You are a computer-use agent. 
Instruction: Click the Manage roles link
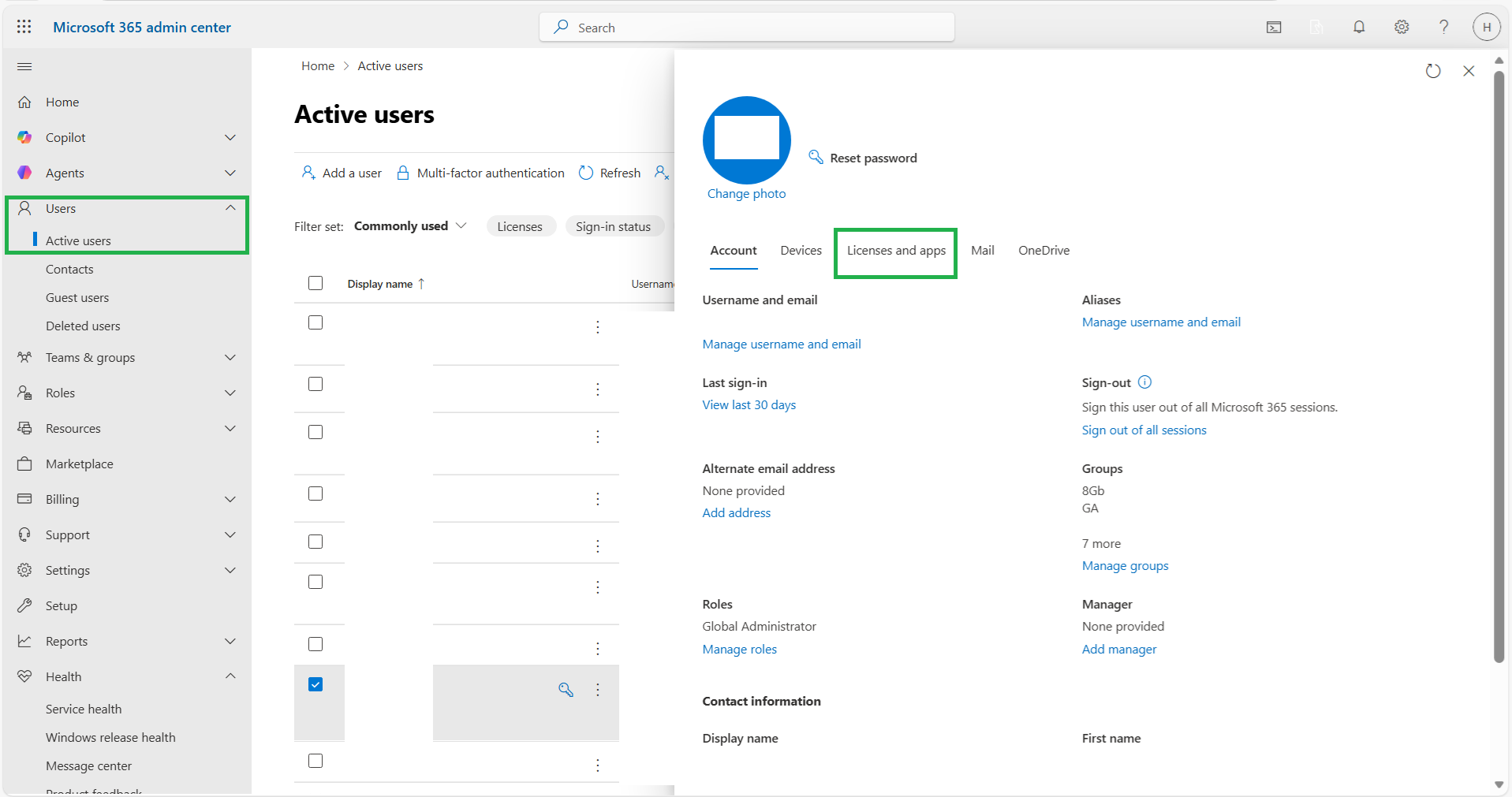click(739, 650)
